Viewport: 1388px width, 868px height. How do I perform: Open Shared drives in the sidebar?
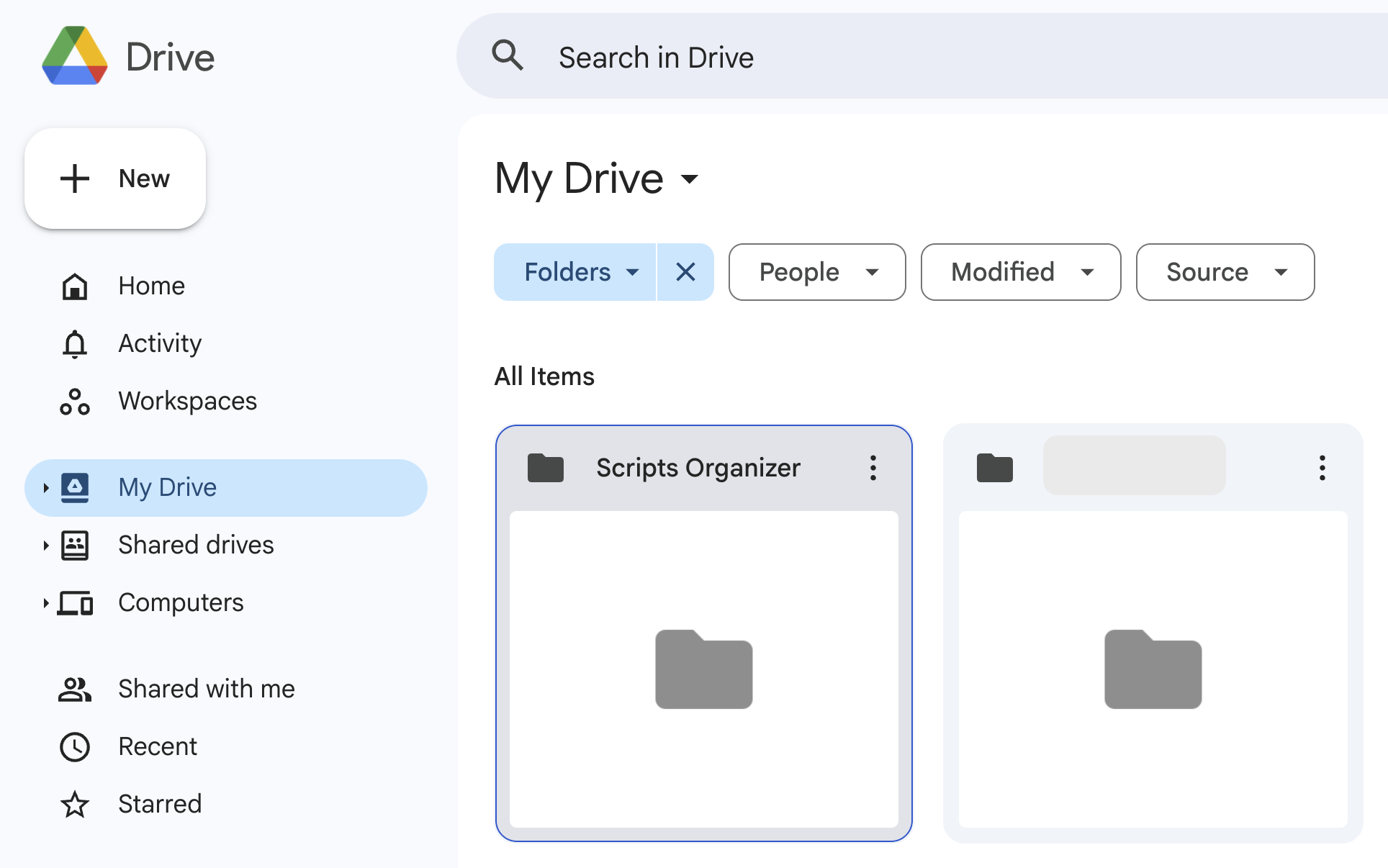pos(225,545)
